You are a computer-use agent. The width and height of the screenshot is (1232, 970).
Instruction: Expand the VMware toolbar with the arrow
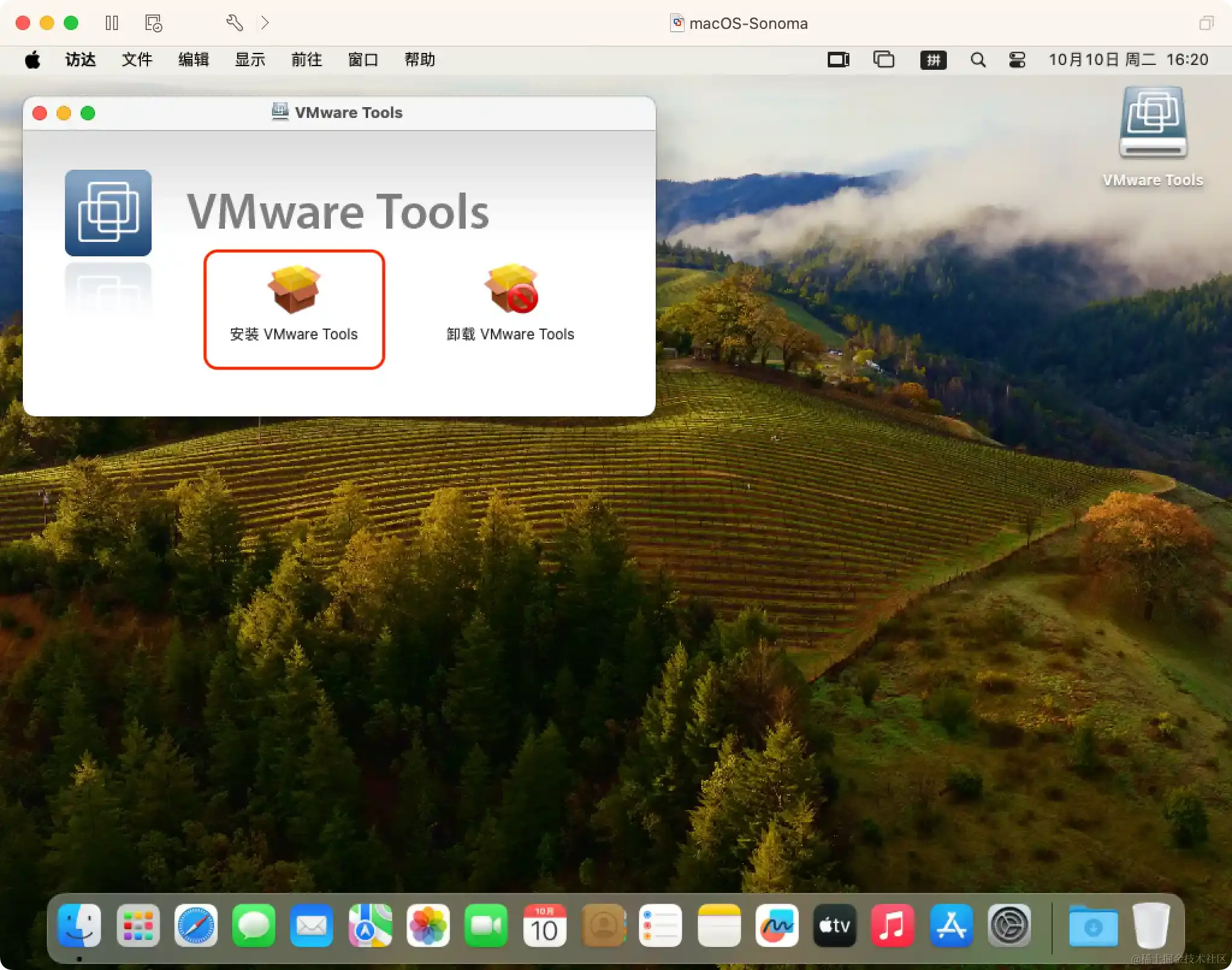pyautogui.click(x=265, y=23)
